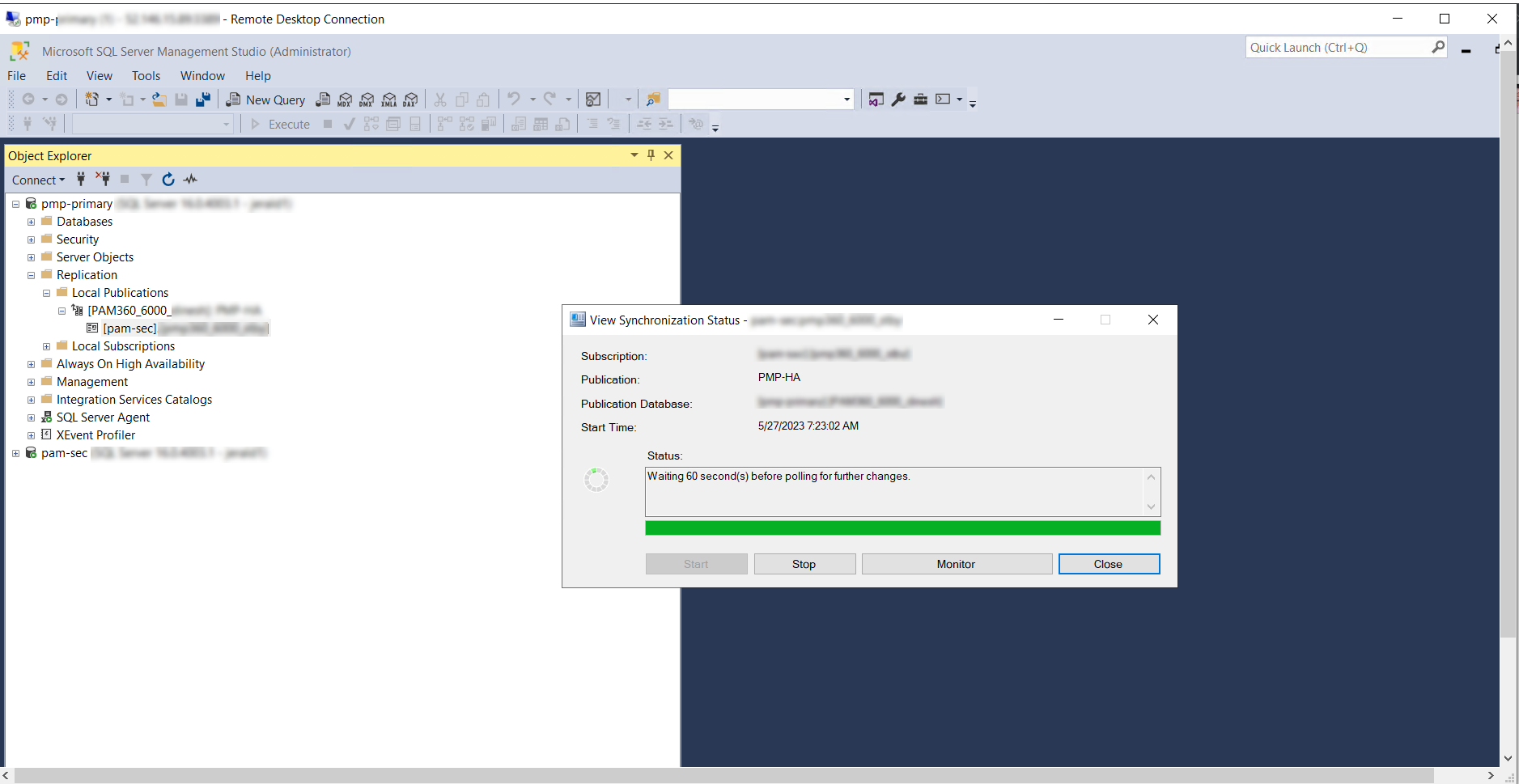Image resolution: width=1519 pixels, height=784 pixels.
Task: Click the Open File folder icon
Action: pyautogui.click(x=159, y=100)
